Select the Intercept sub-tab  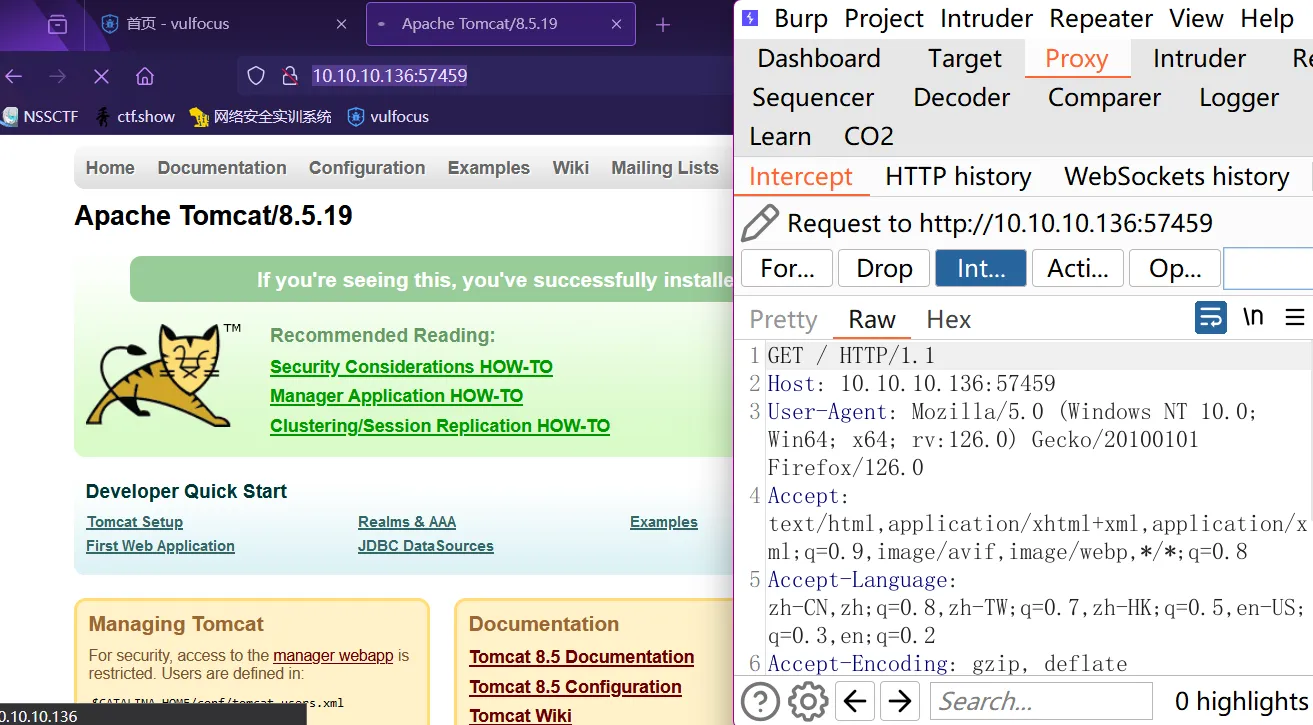[801, 177]
